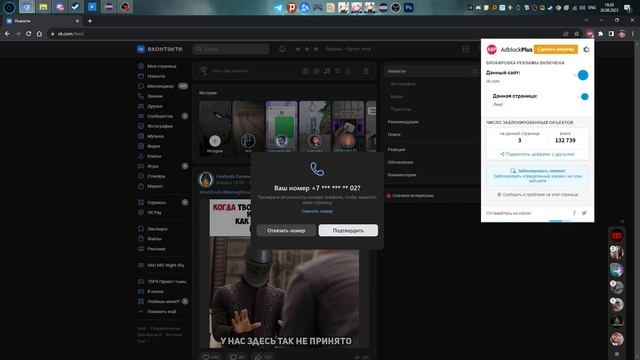The image size is (640, 360).
Task: Bookmark this page with star icon
Action: (576, 34)
